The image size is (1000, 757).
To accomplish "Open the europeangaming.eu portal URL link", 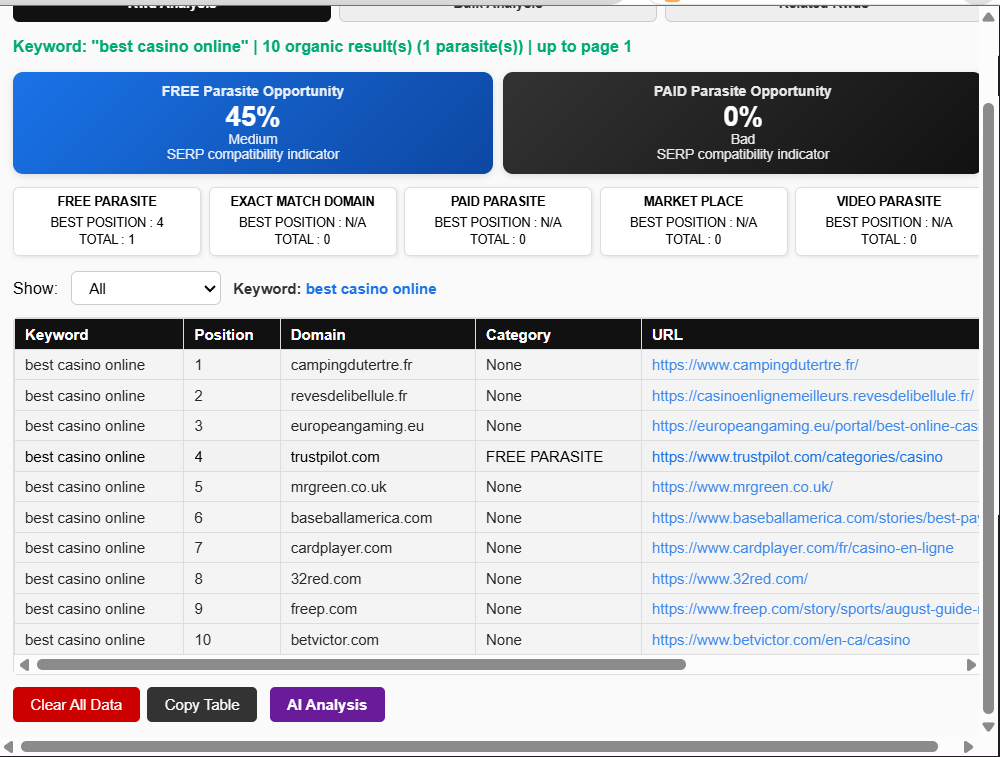I will (x=814, y=426).
